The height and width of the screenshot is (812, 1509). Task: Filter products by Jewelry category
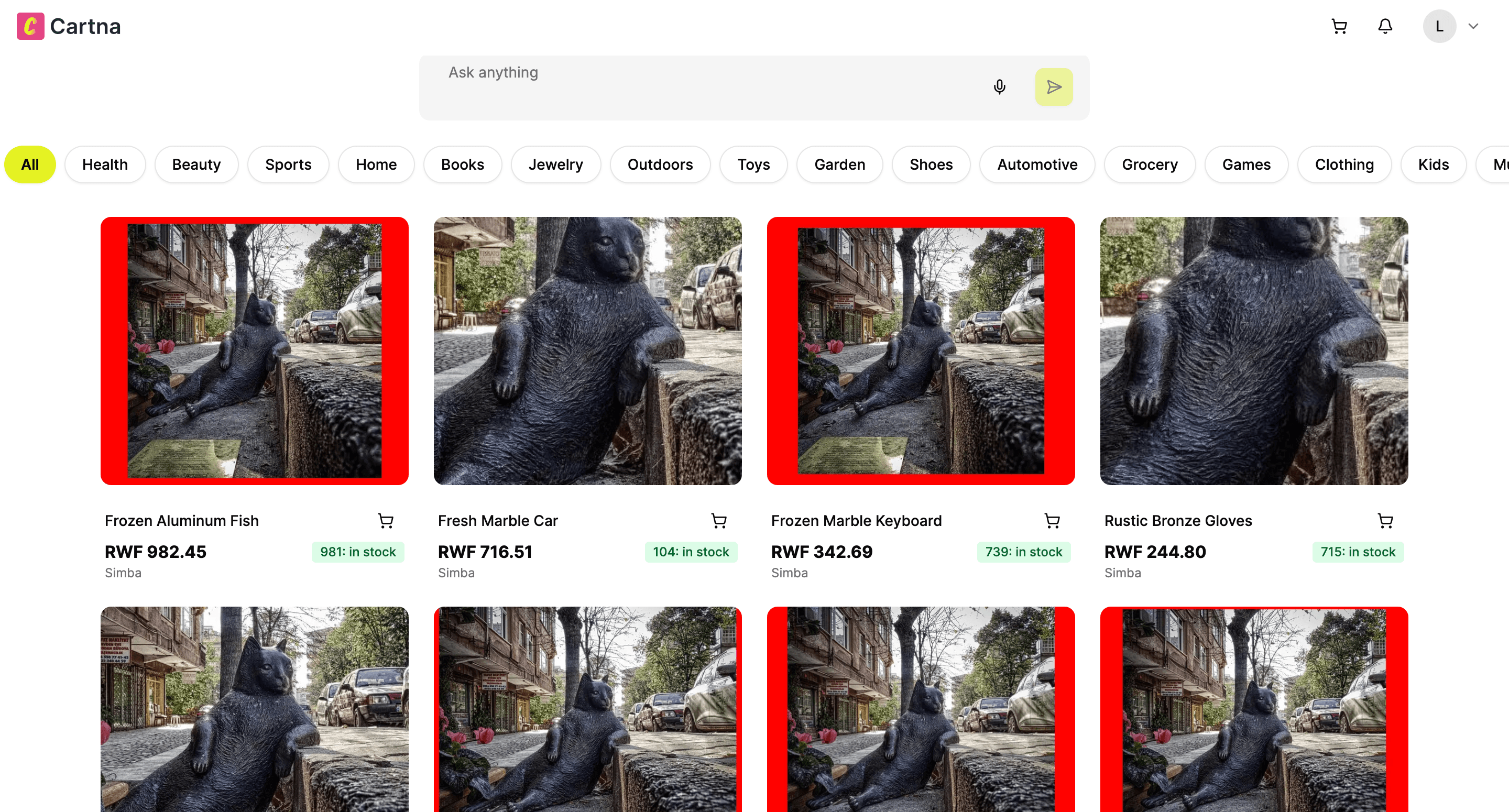(555, 164)
